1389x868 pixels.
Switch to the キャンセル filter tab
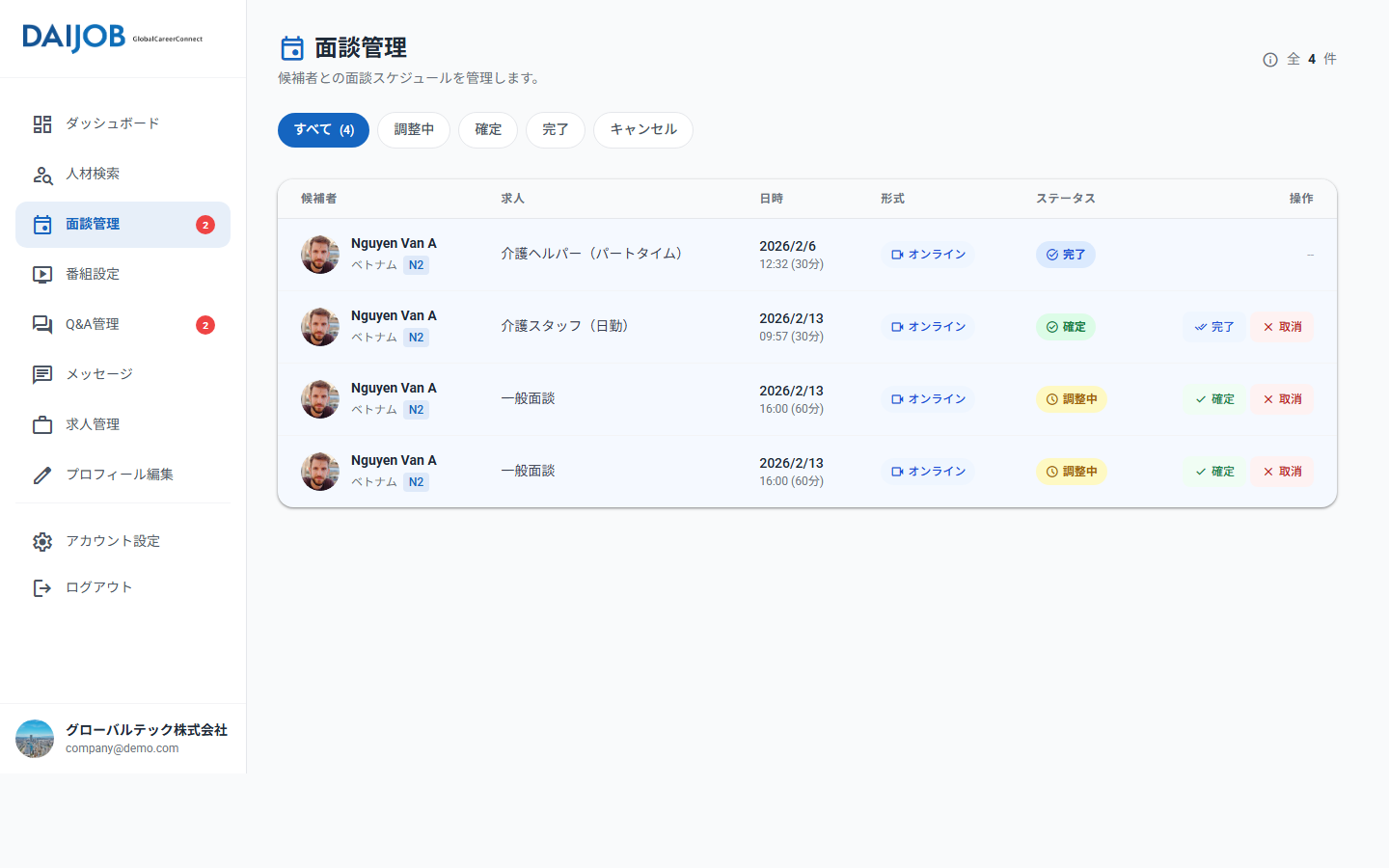(x=642, y=130)
